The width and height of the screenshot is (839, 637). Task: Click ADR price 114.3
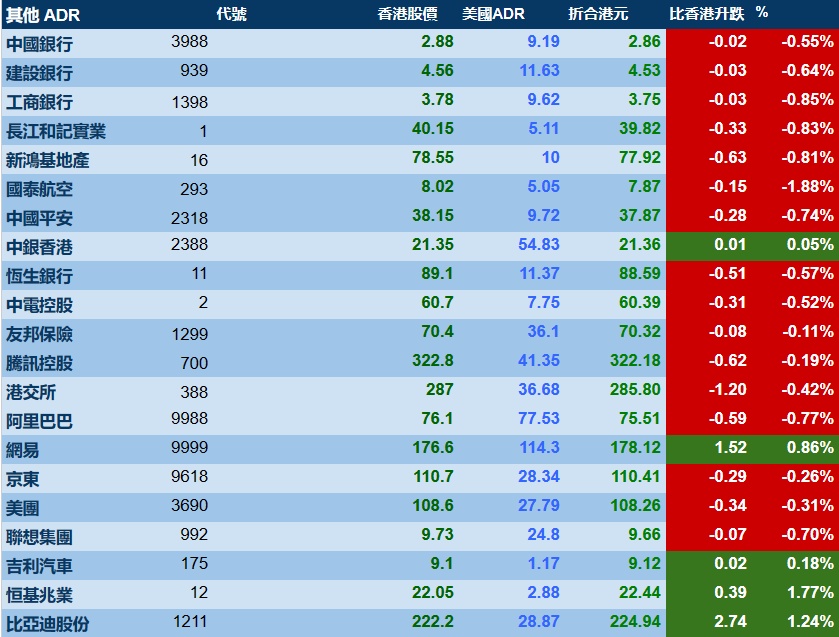pos(539,447)
